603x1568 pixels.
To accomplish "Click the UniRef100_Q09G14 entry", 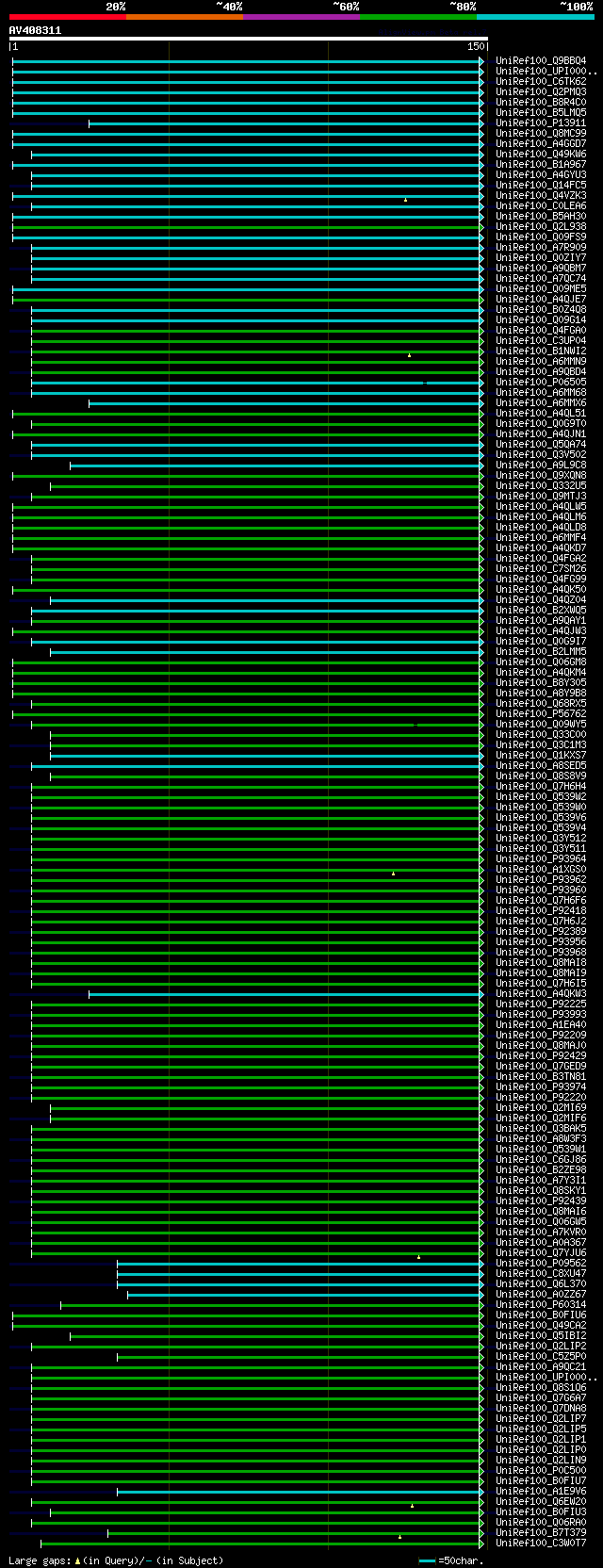I will coord(541,320).
